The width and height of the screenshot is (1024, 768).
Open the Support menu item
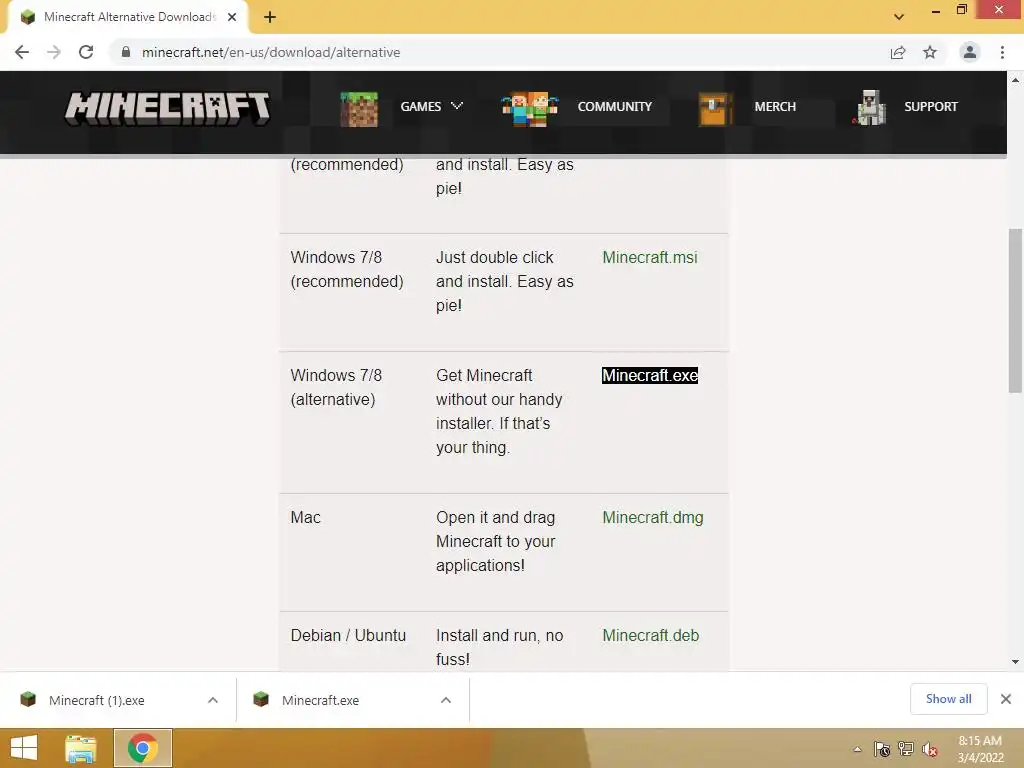coord(931,106)
